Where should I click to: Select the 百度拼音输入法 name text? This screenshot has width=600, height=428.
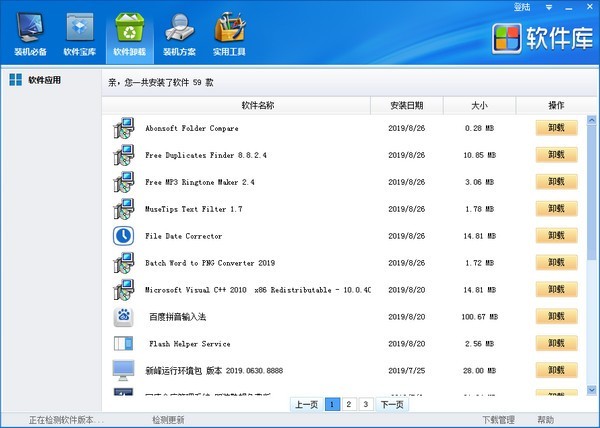coord(178,317)
